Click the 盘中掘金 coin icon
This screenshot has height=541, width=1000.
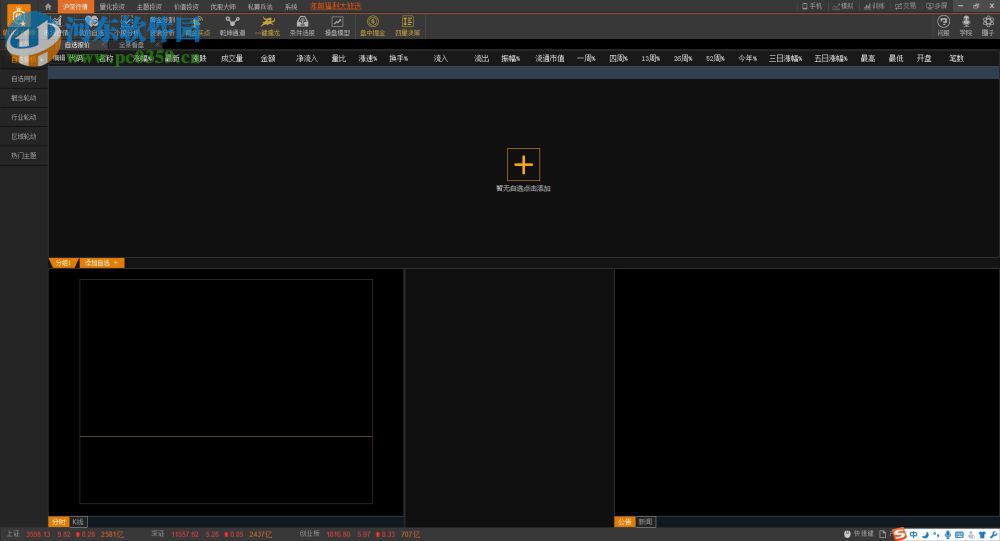click(x=372, y=25)
